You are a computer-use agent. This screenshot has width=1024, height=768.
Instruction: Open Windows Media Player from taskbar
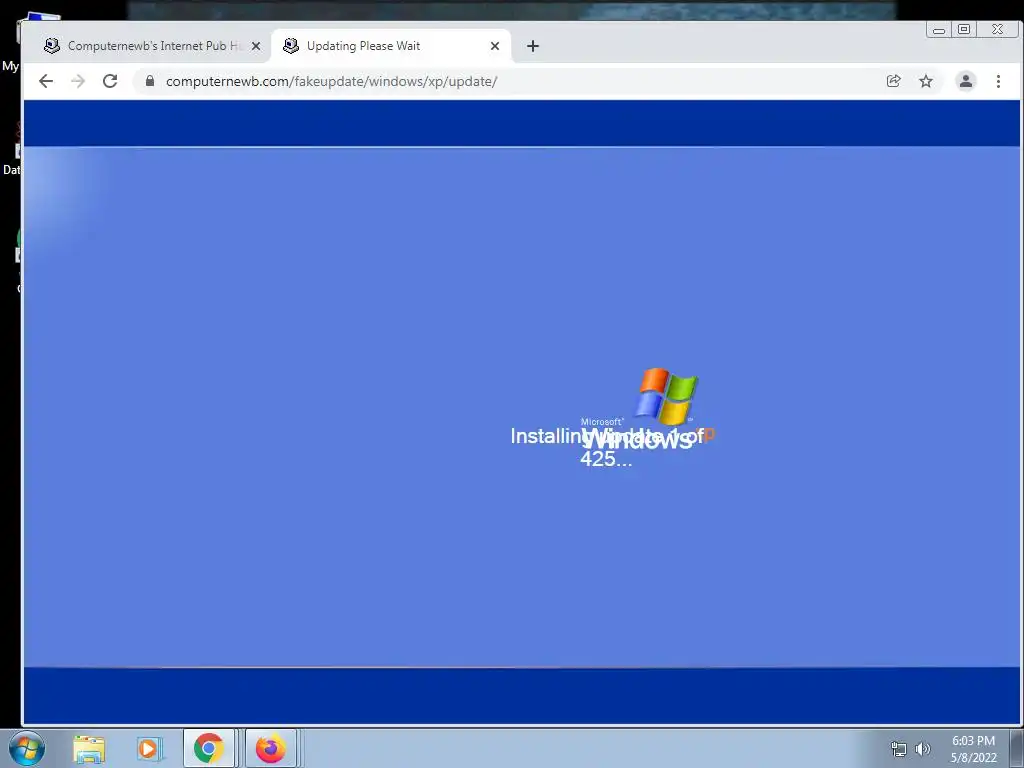150,748
